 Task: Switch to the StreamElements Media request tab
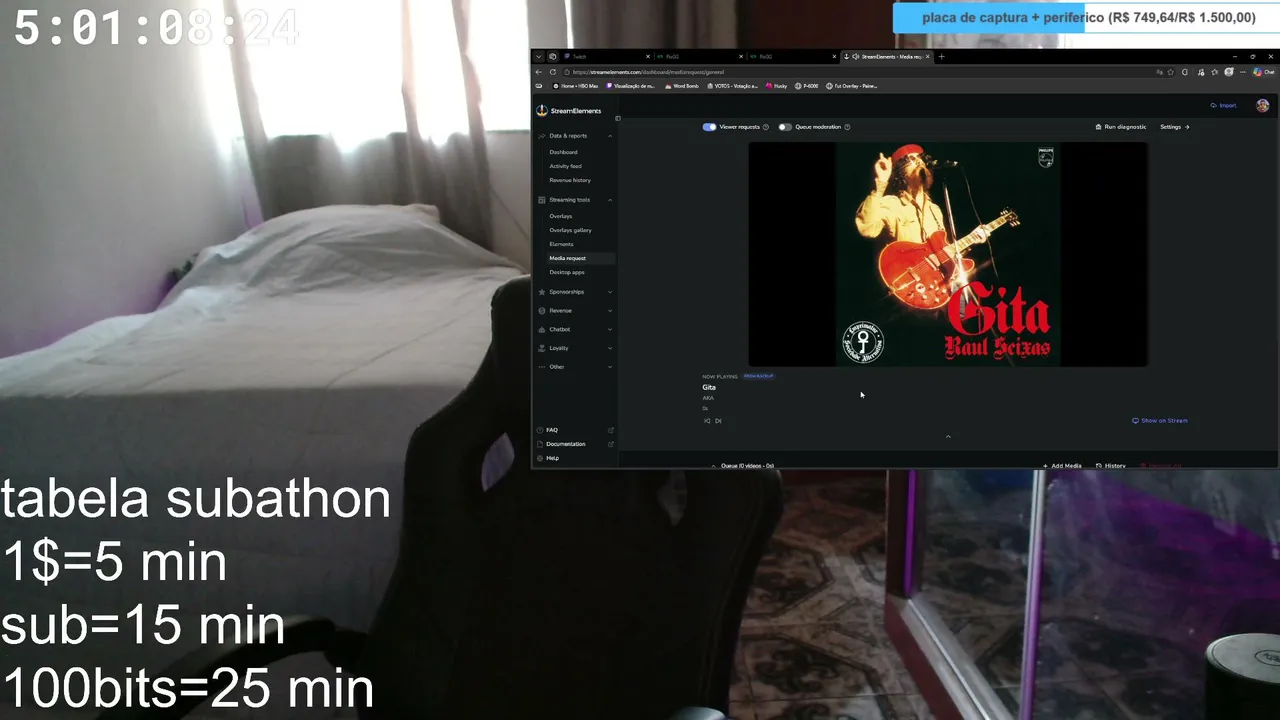[x=888, y=57]
